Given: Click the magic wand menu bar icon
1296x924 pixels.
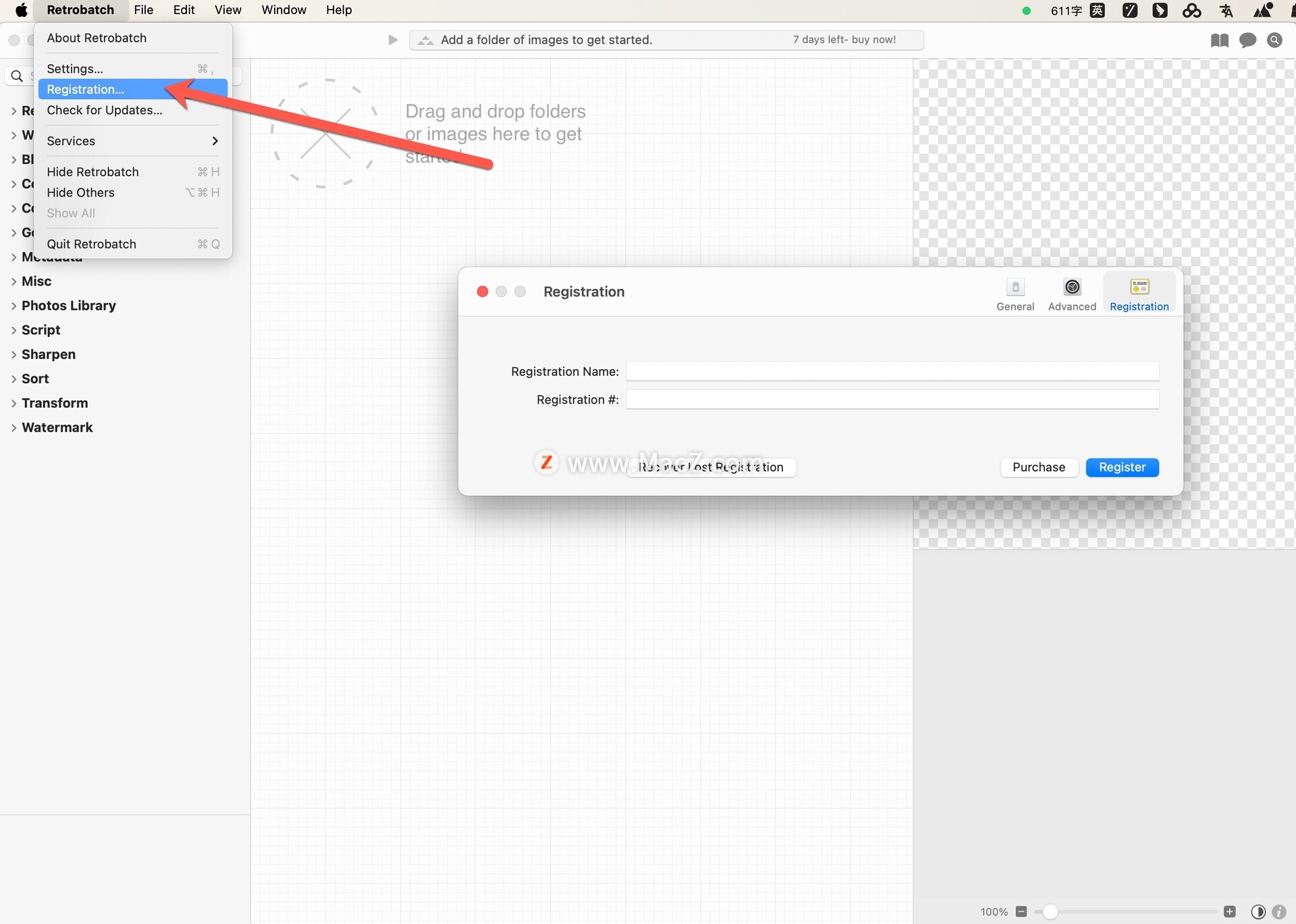Looking at the screenshot, I should pos(1130,10).
